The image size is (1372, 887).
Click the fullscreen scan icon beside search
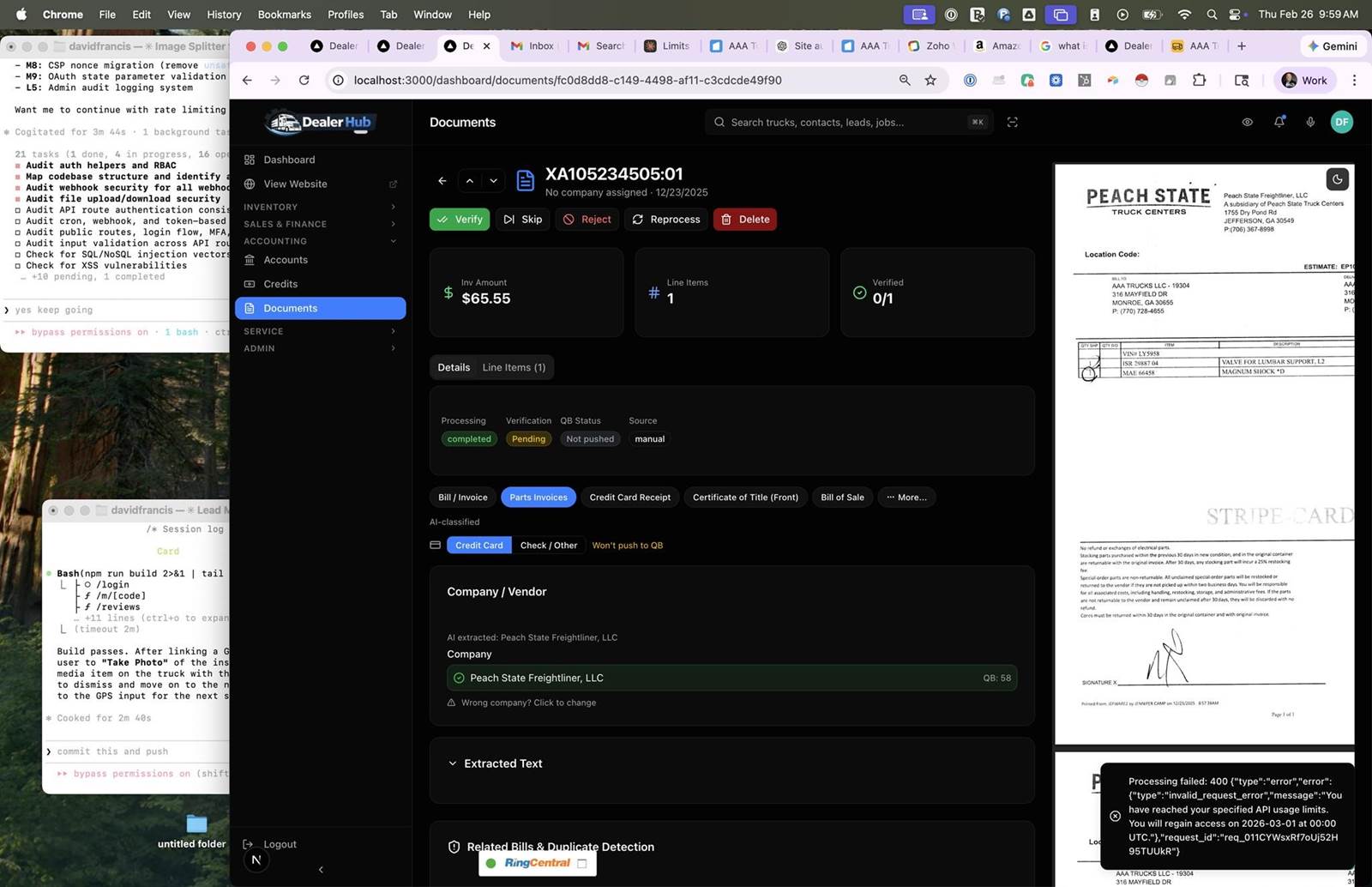pos(1012,123)
